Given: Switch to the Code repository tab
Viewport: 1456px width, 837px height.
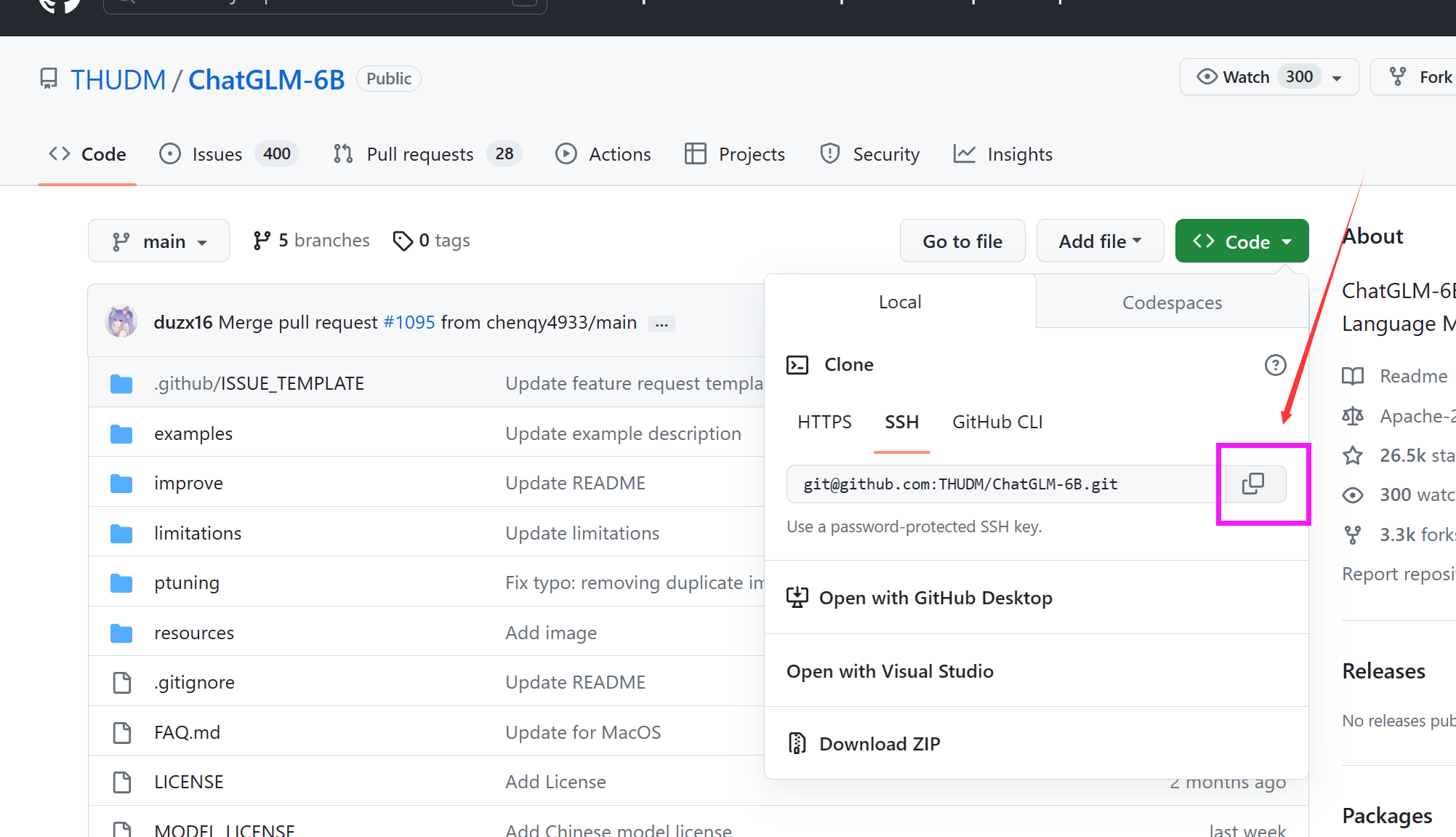Looking at the screenshot, I should coord(87,154).
